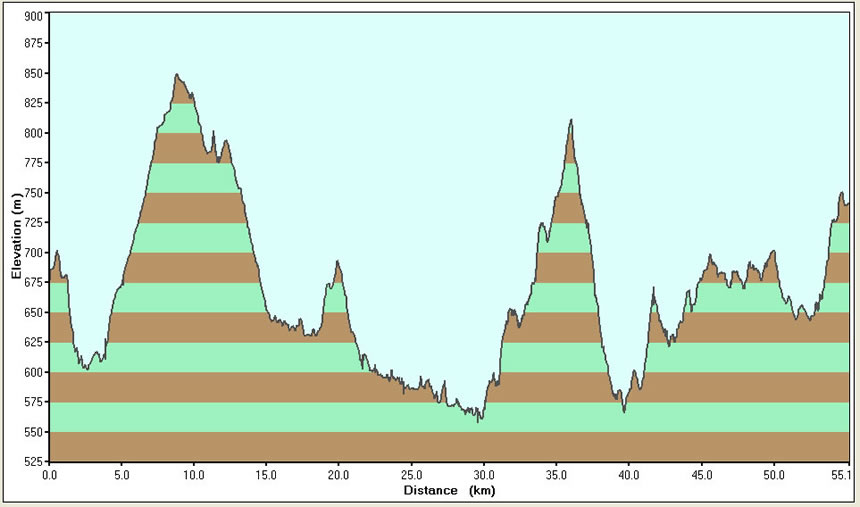
Task: Click the 45.0 distance axis label
Action: point(701,475)
